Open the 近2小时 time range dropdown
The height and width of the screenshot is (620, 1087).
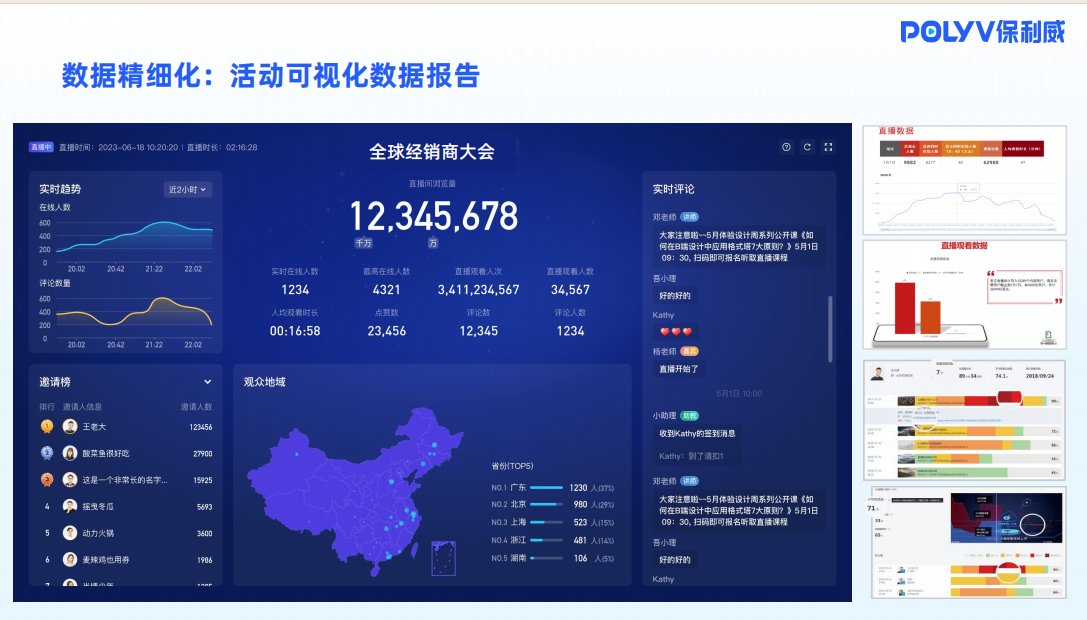187,189
